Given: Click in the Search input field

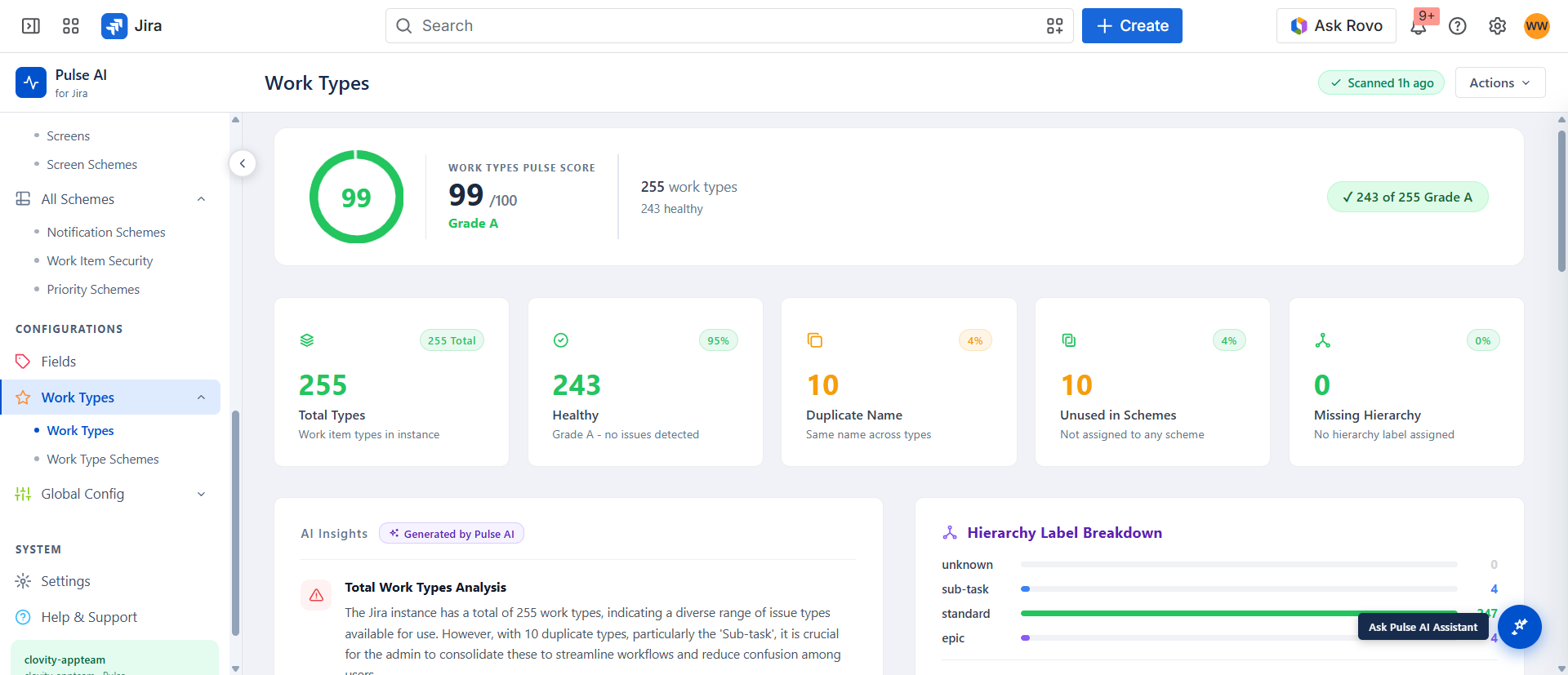Looking at the screenshot, I should pos(729,26).
